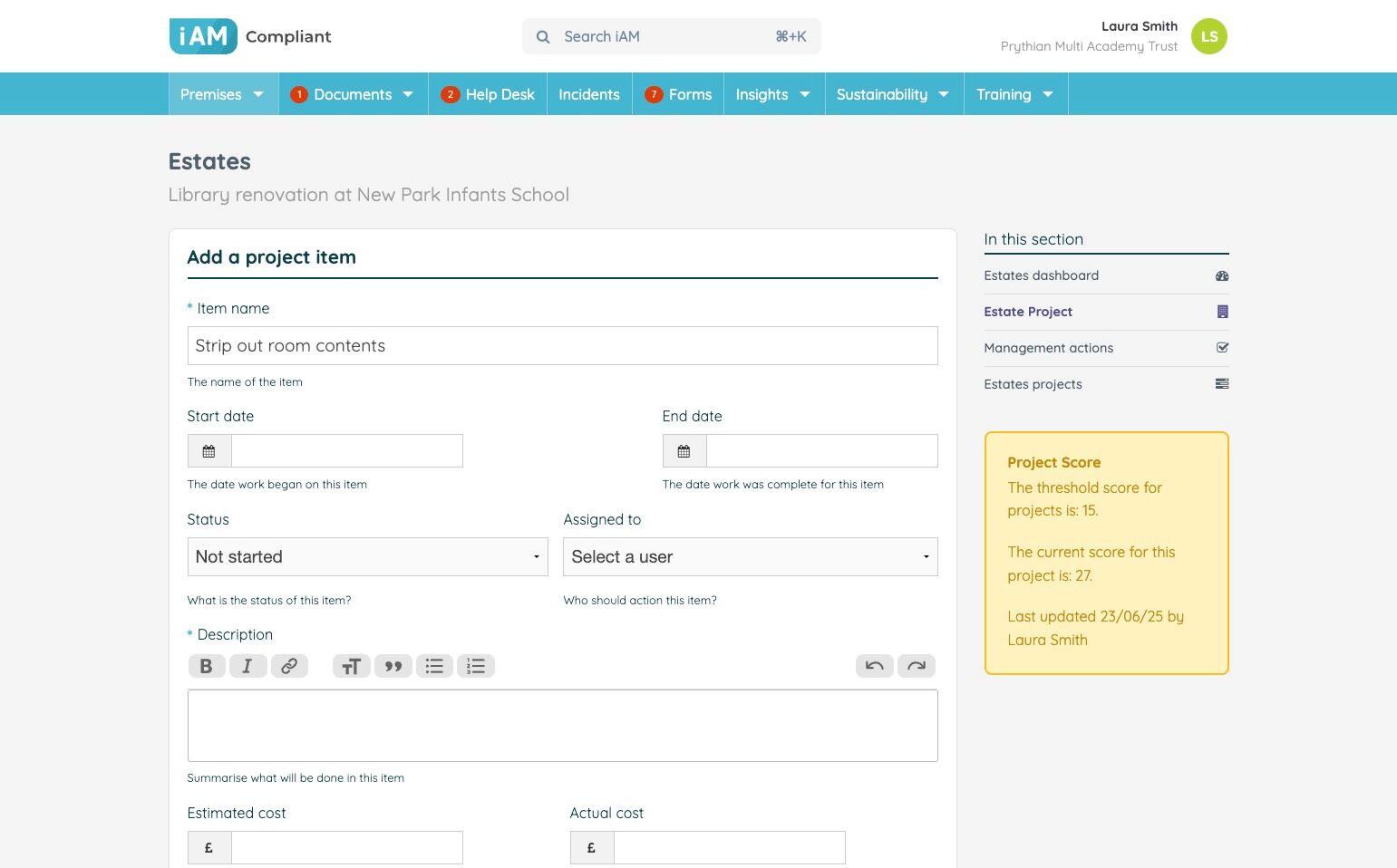Go to the Incidents page

click(x=589, y=94)
